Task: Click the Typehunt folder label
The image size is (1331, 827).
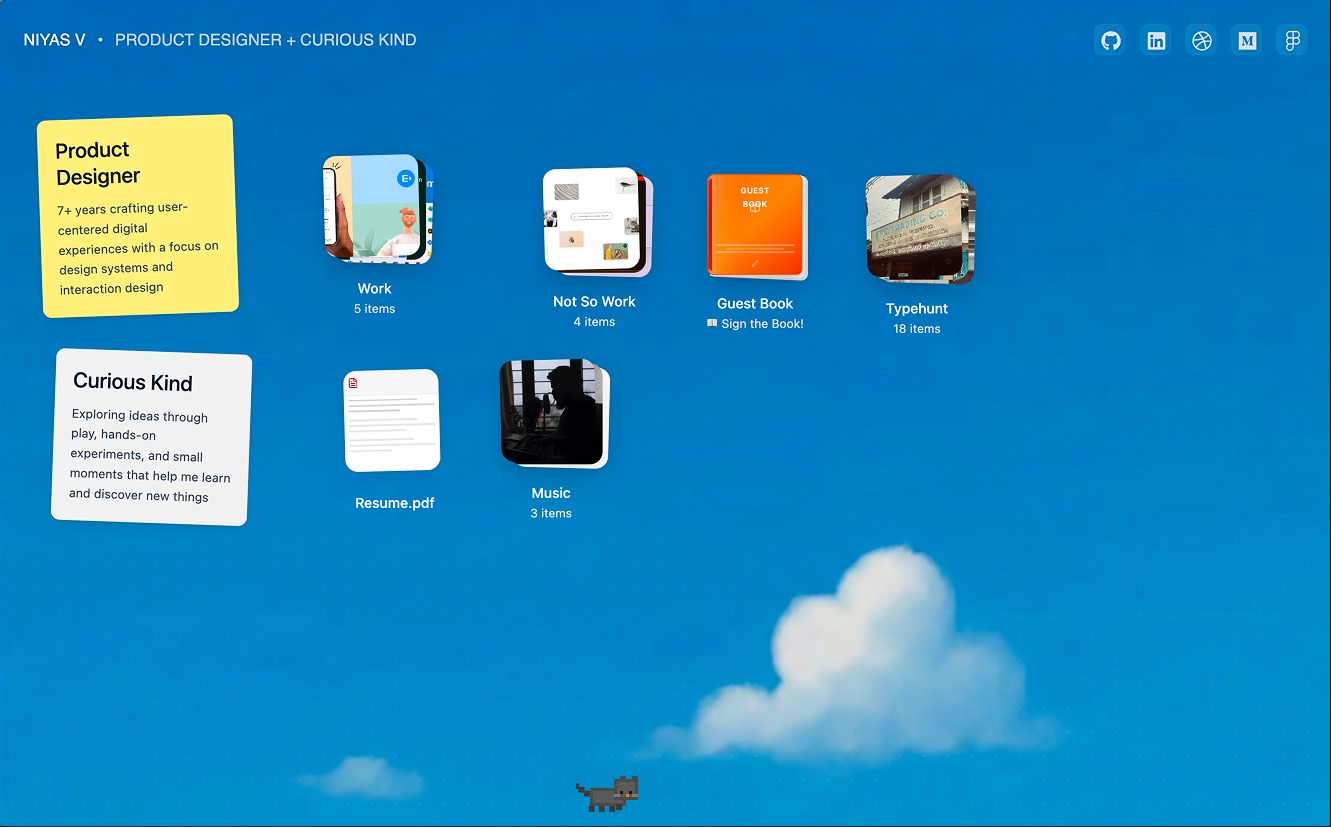Action: [x=917, y=309]
